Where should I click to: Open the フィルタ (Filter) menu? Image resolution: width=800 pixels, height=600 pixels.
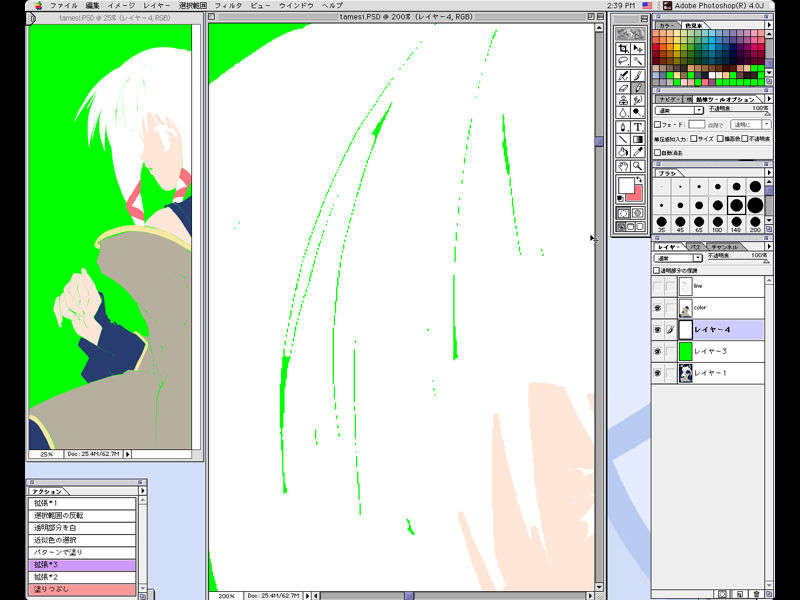[x=228, y=5]
